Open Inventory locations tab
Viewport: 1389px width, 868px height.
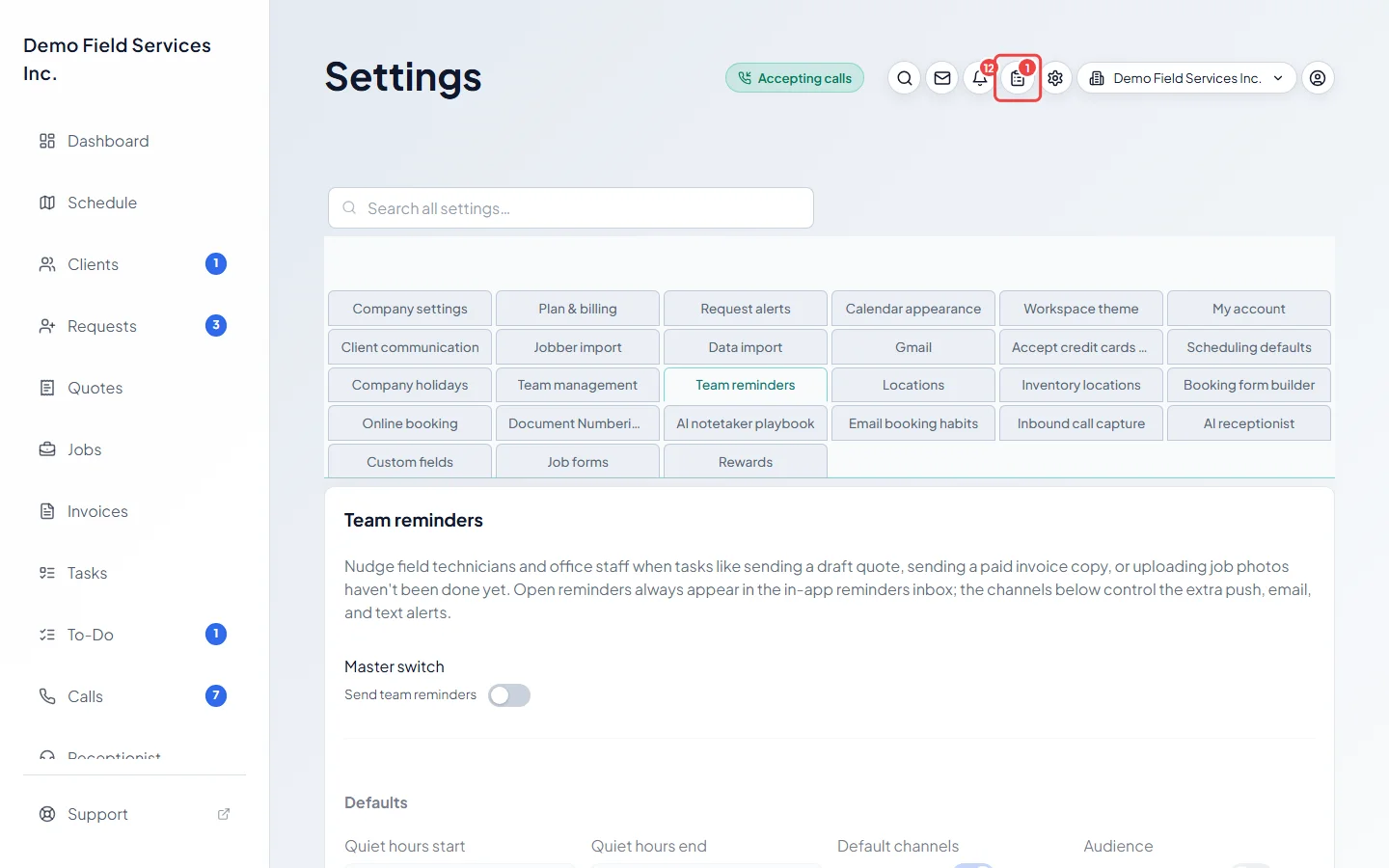(x=1081, y=385)
